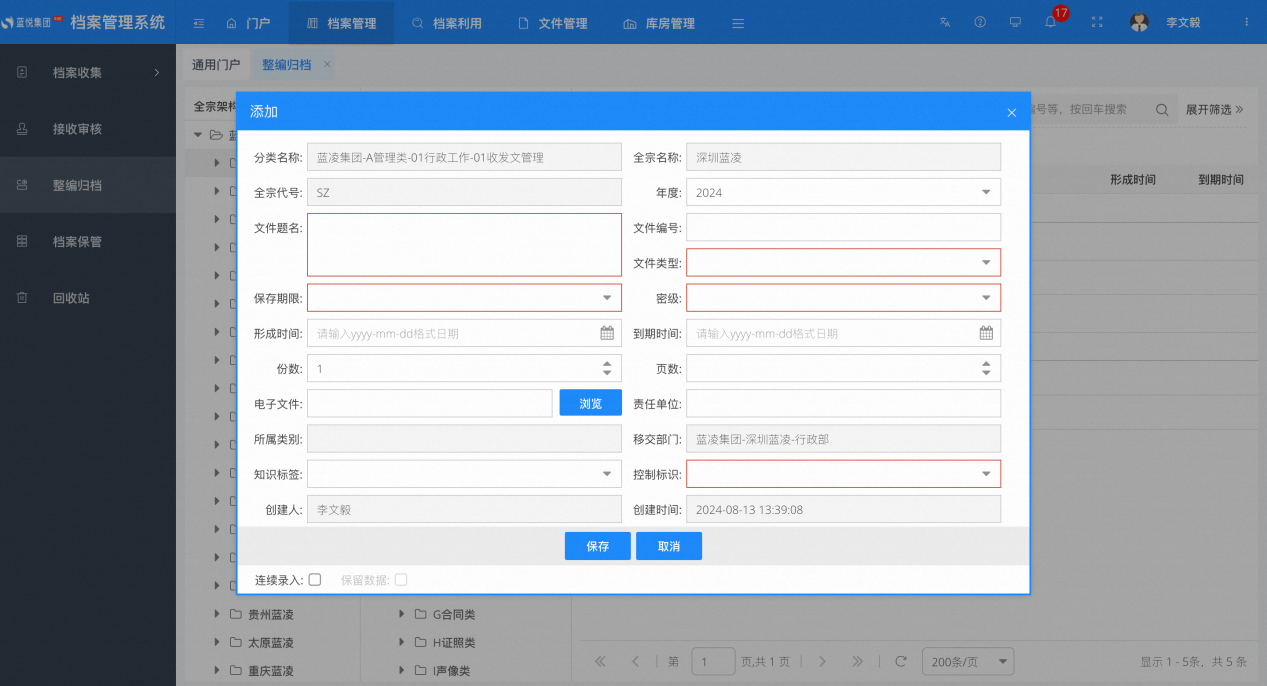Sort by 形成时间 column header
The width and height of the screenshot is (1267, 686).
coord(1132,179)
